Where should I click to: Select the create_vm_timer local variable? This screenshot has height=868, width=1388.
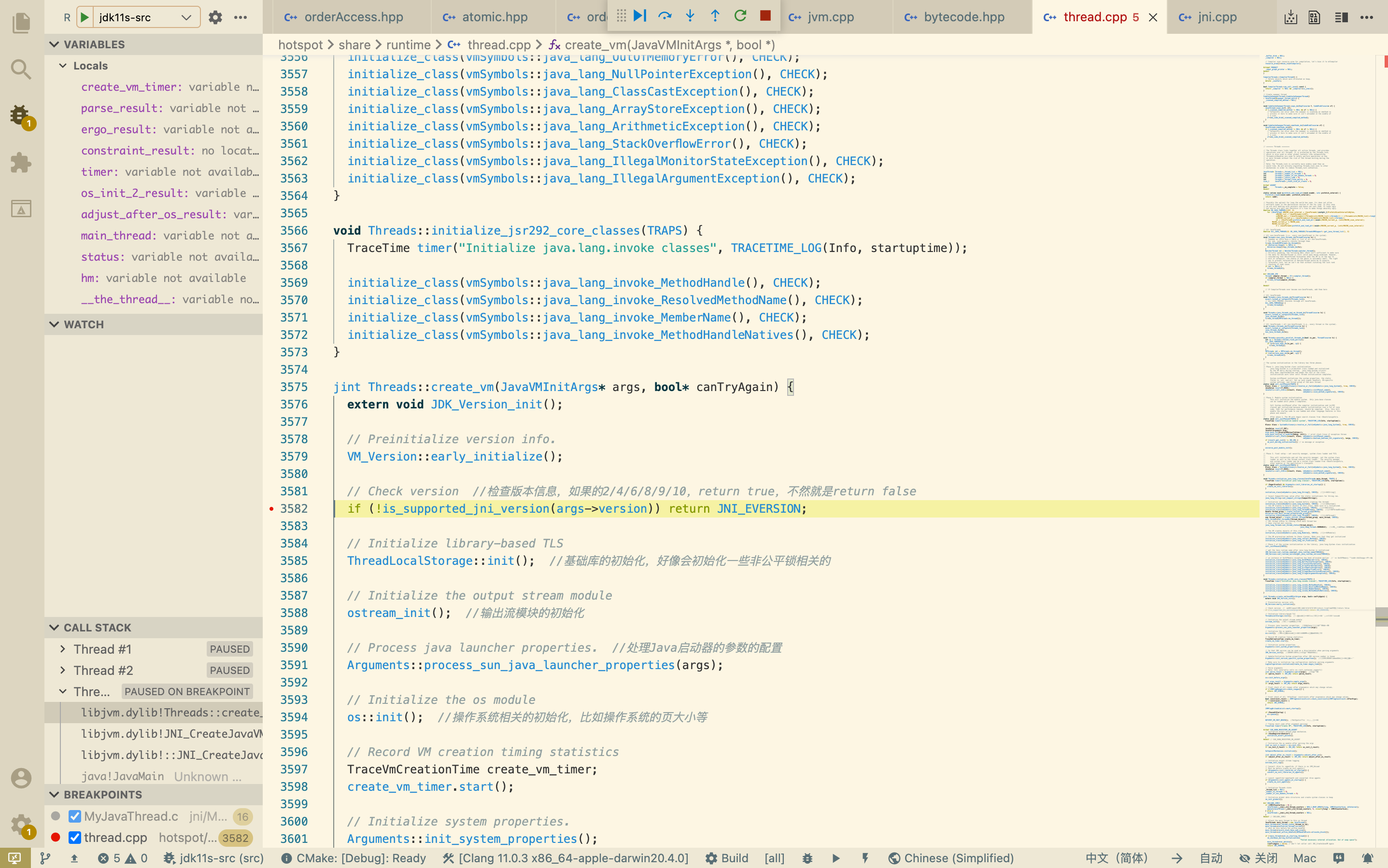tap(153, 87)
